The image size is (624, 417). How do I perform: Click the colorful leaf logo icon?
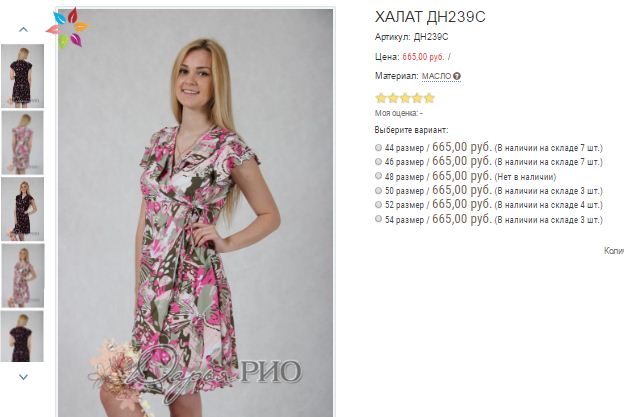68,28
